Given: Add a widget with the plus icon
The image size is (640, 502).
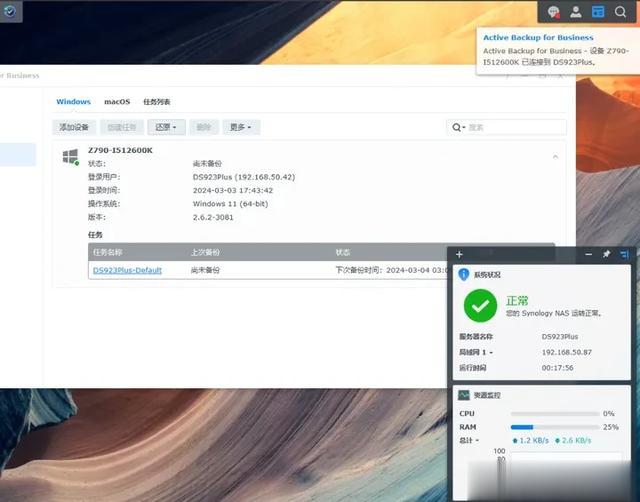Looking at the screenshot, I should point(459,255).
